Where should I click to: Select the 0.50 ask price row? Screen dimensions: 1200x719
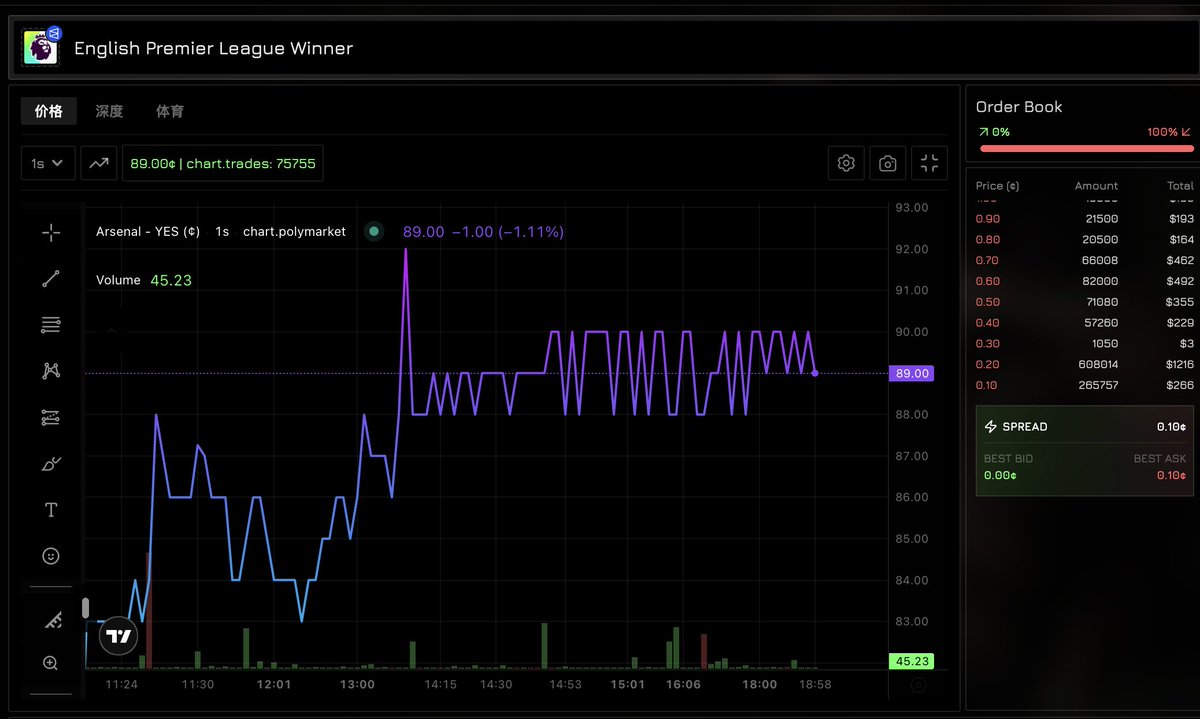(x=1085, y=302)
